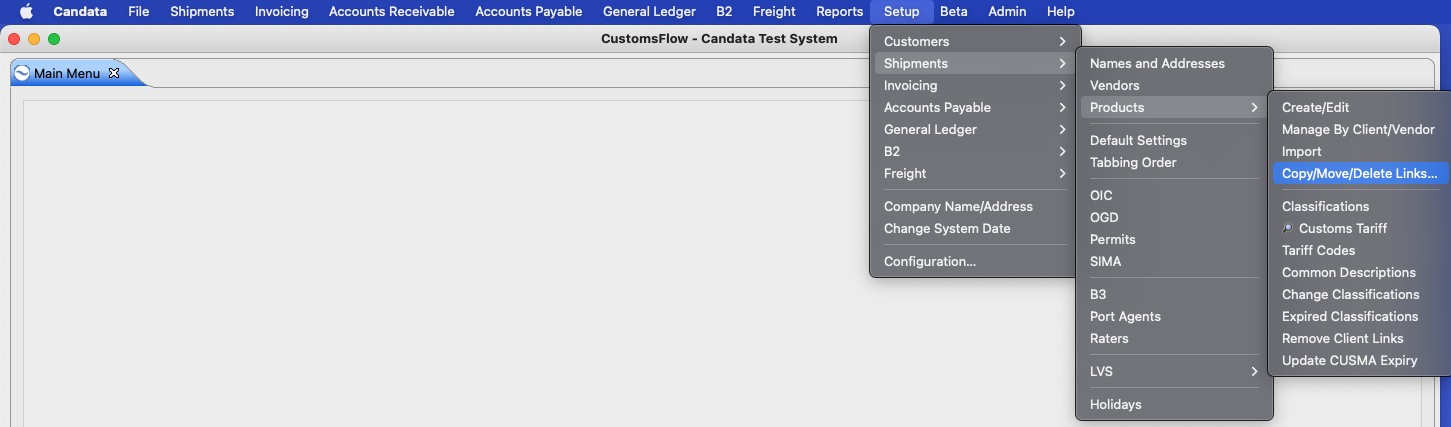Open the Beta menu
Viewport: 1451px width, 427px height.
pyautogui.click(x=954, y=12)
